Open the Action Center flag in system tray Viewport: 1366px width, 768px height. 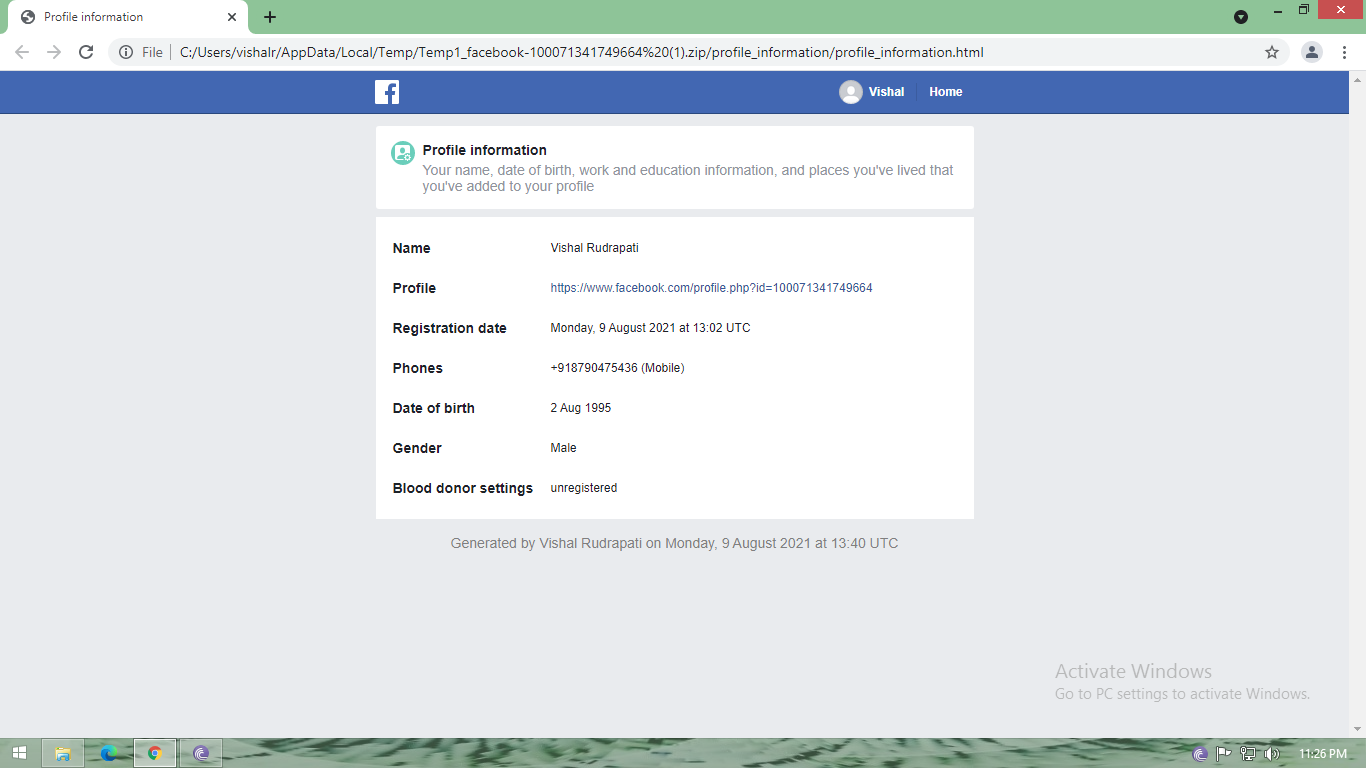coord(1224,753)
